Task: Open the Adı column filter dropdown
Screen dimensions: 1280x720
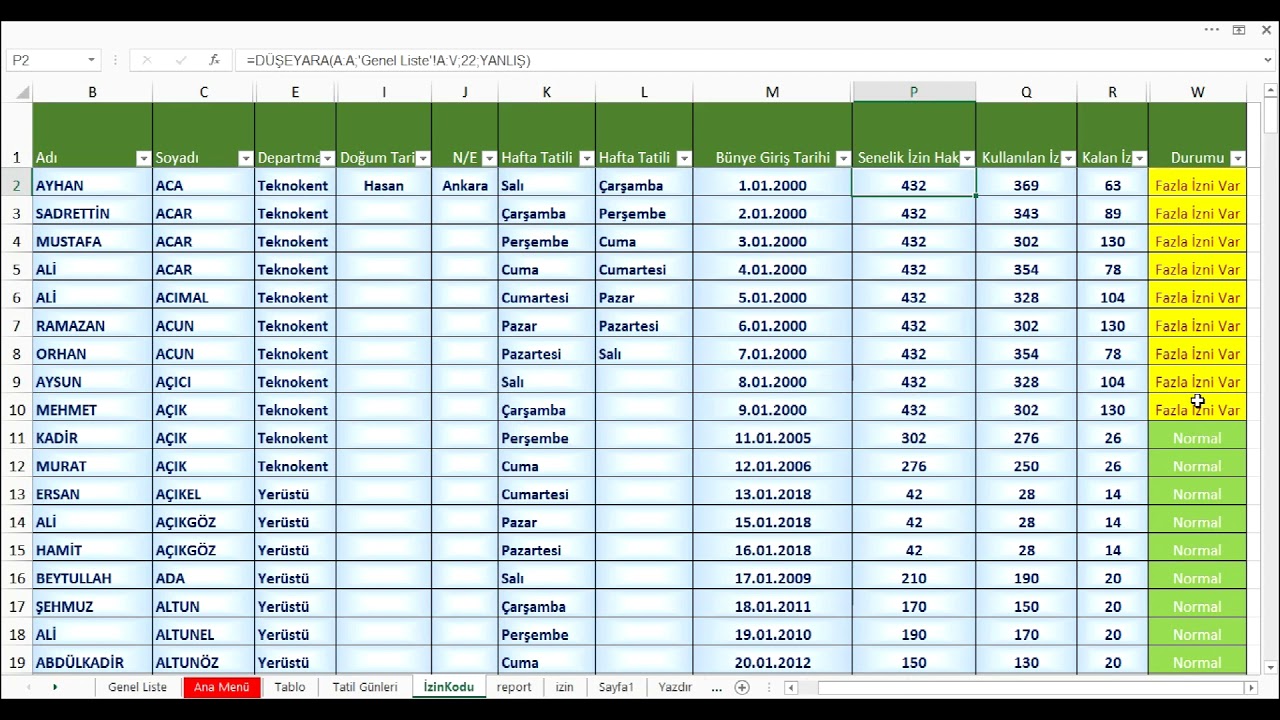Action: (143, 158)
